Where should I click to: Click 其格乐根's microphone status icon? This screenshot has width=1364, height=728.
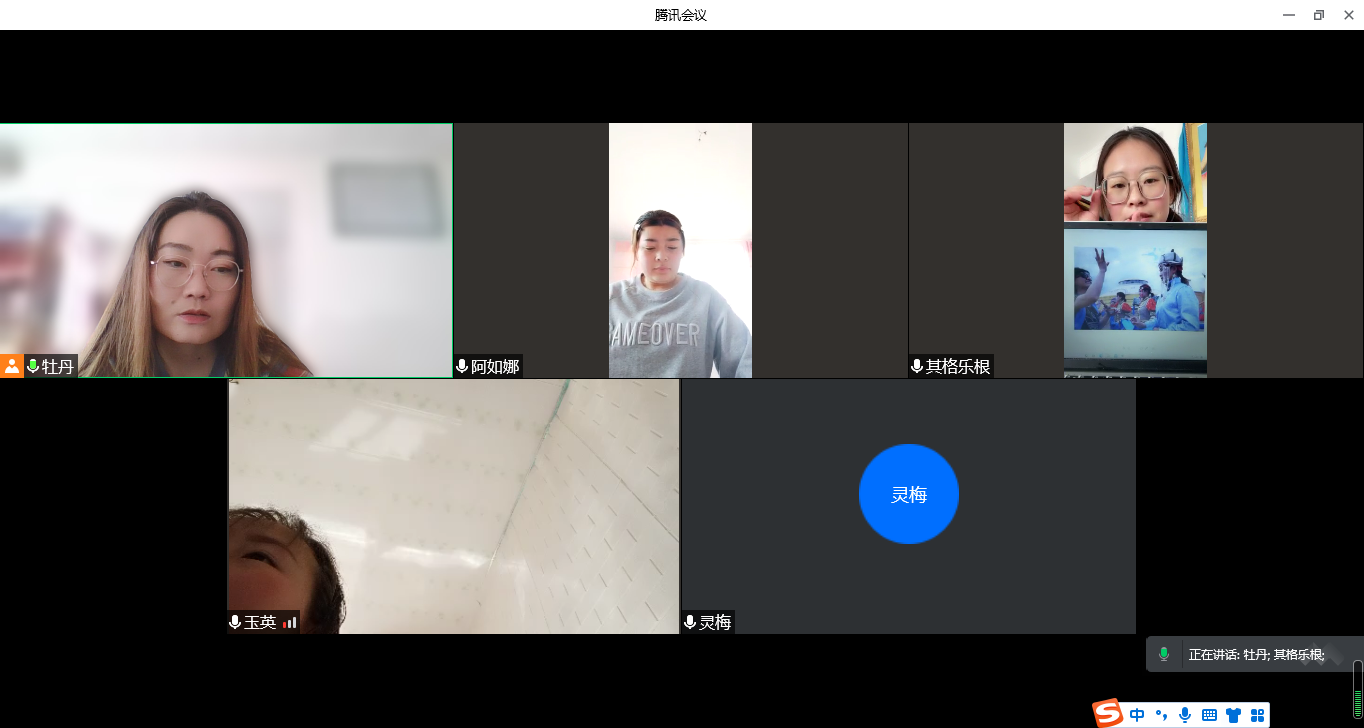[x=917, y=366]
